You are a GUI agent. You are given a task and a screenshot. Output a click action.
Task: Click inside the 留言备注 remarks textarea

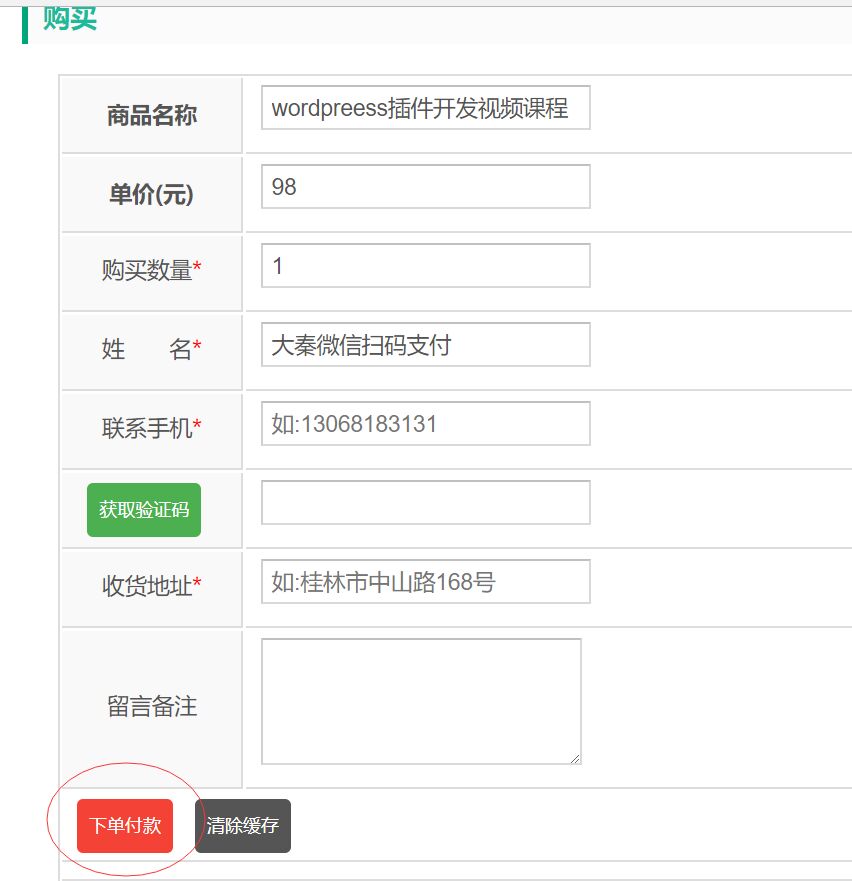pyautogui.click(x=421, y=701)
